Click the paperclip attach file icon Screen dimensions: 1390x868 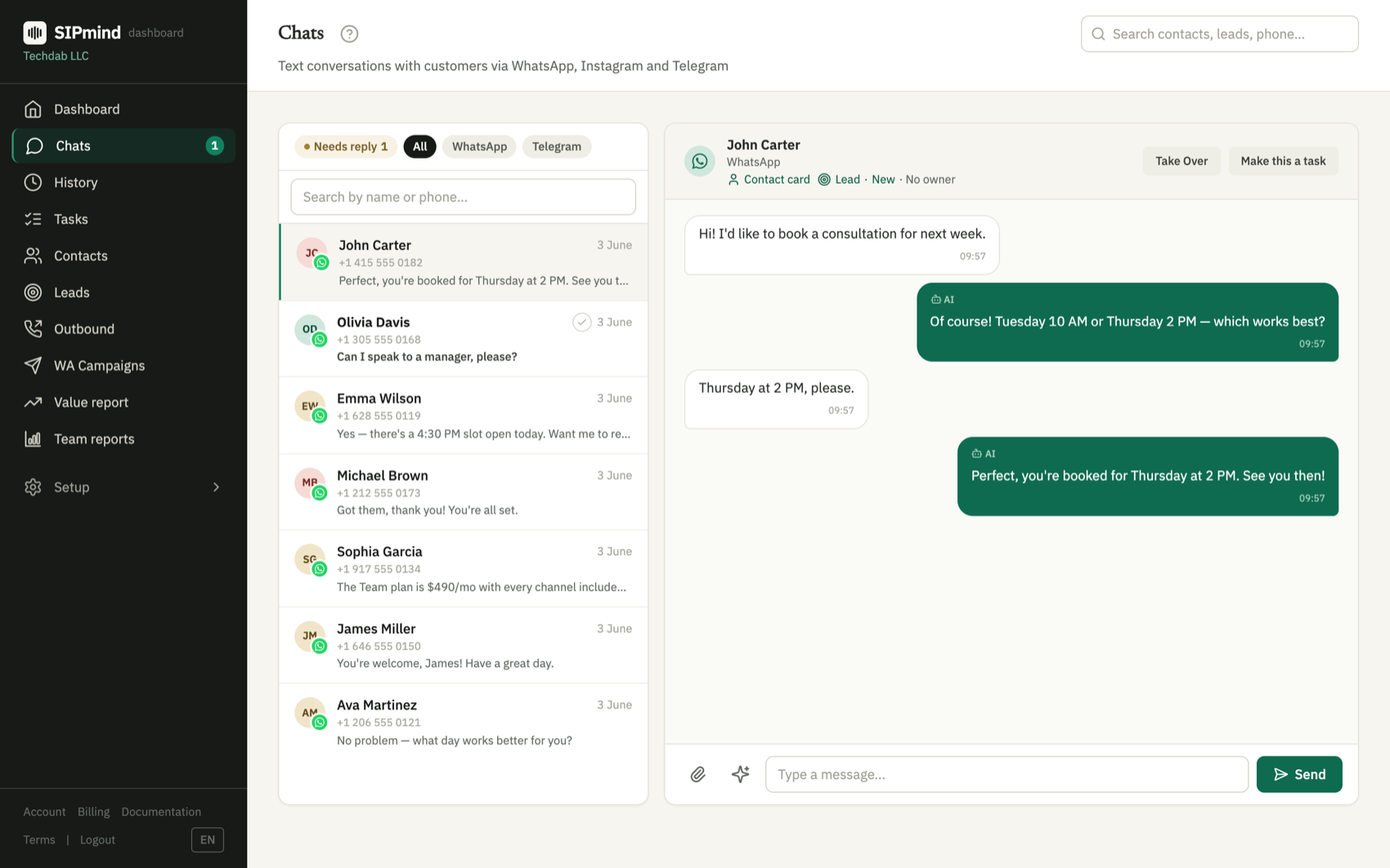(x=697, y=774)
